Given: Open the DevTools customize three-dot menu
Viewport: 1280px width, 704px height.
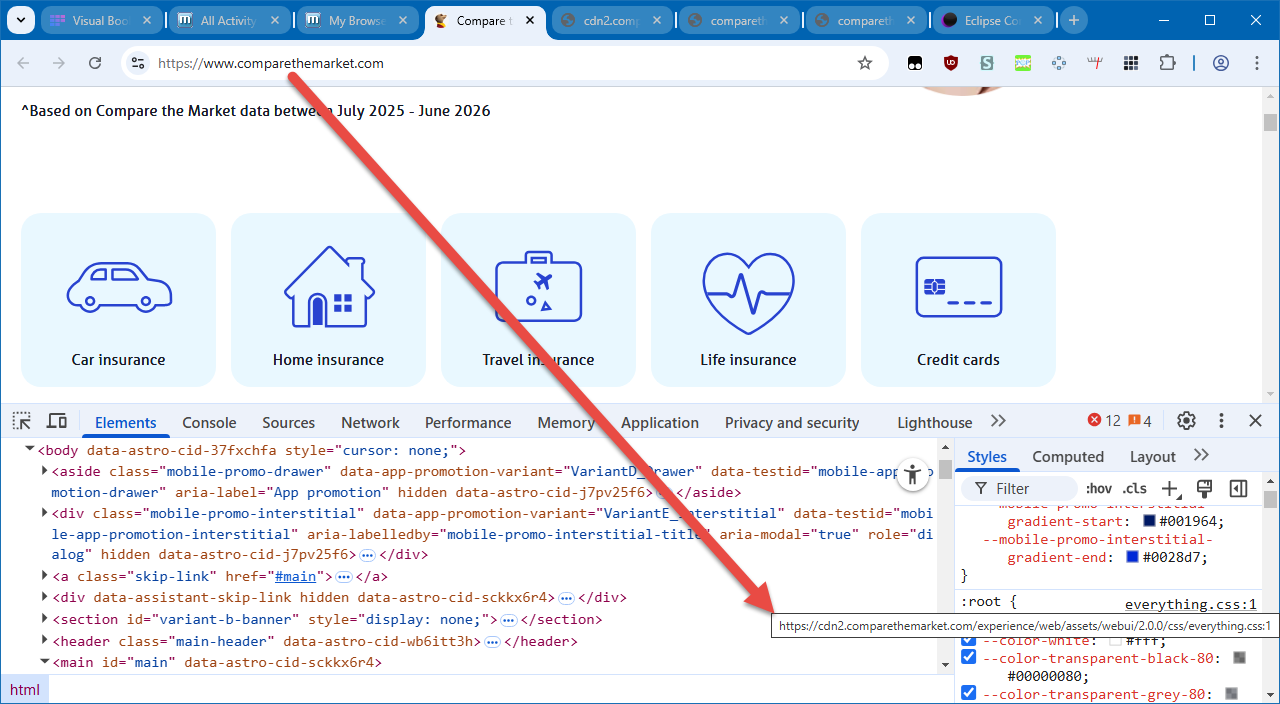Looking at the screenshot, I should point(1221,421).
